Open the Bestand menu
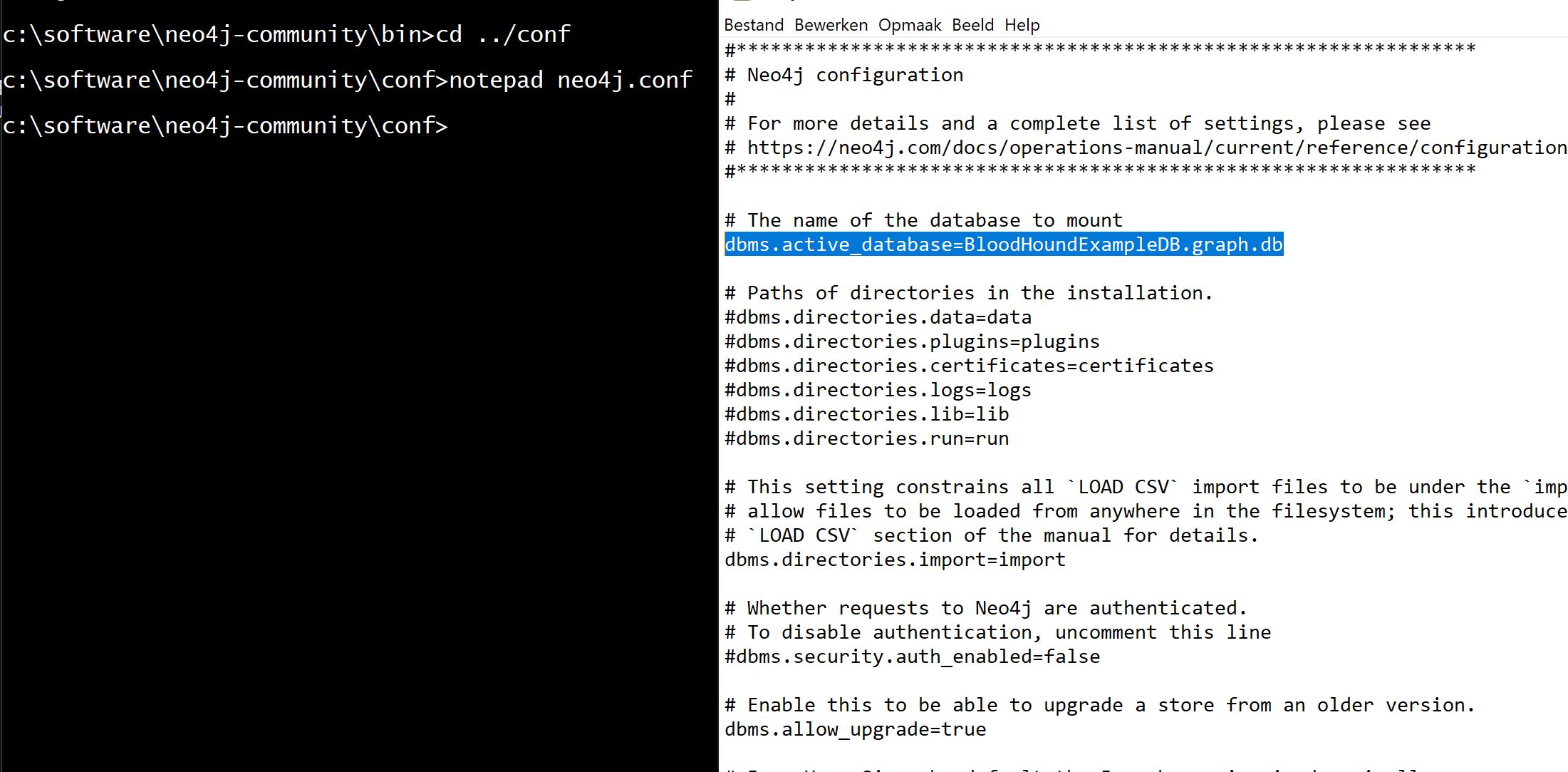Screen dimensions: 1568x772 pyautogui.click(x=754, y=25)
